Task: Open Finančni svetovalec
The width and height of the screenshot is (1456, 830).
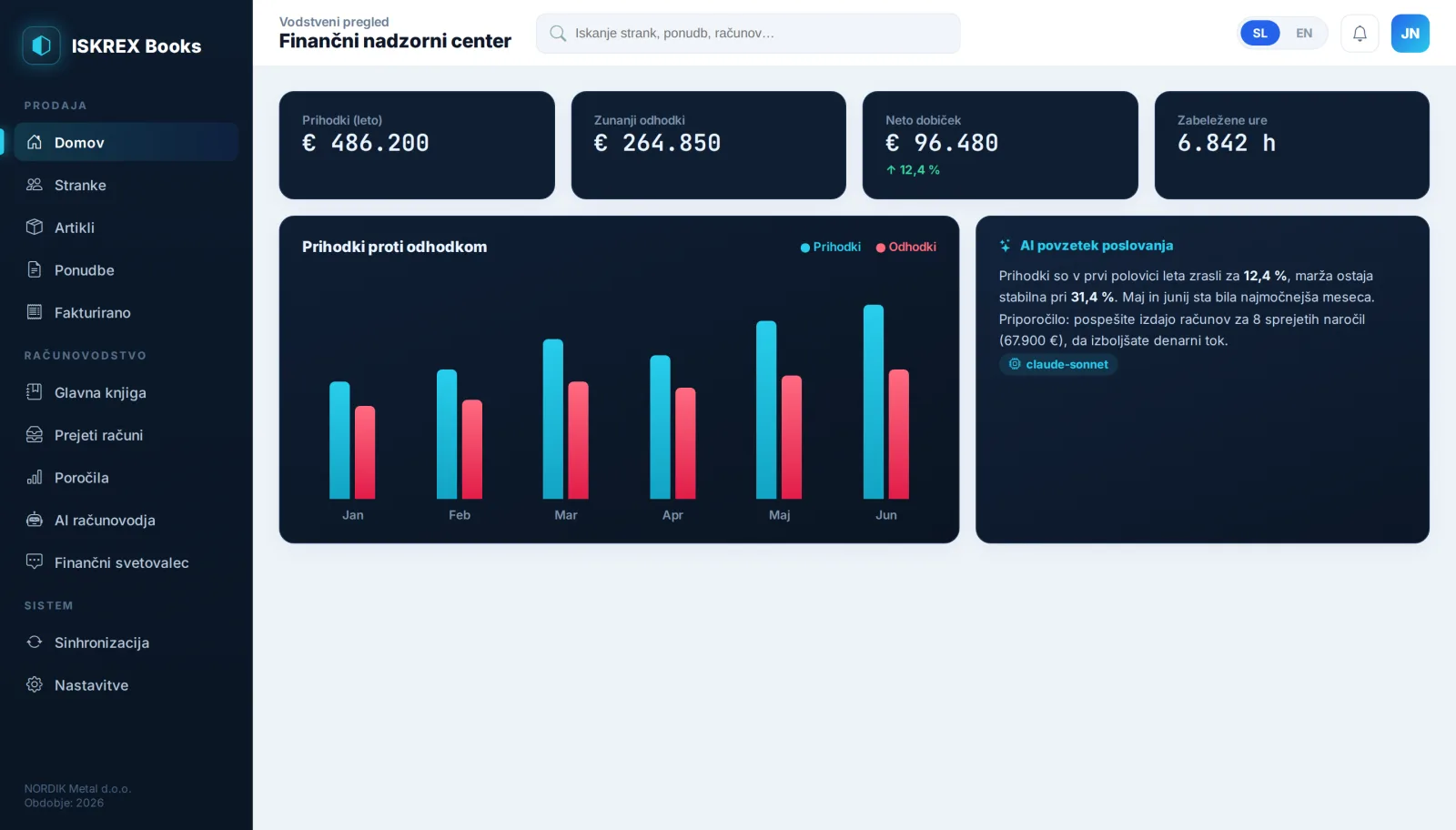Action: (126, 562)
